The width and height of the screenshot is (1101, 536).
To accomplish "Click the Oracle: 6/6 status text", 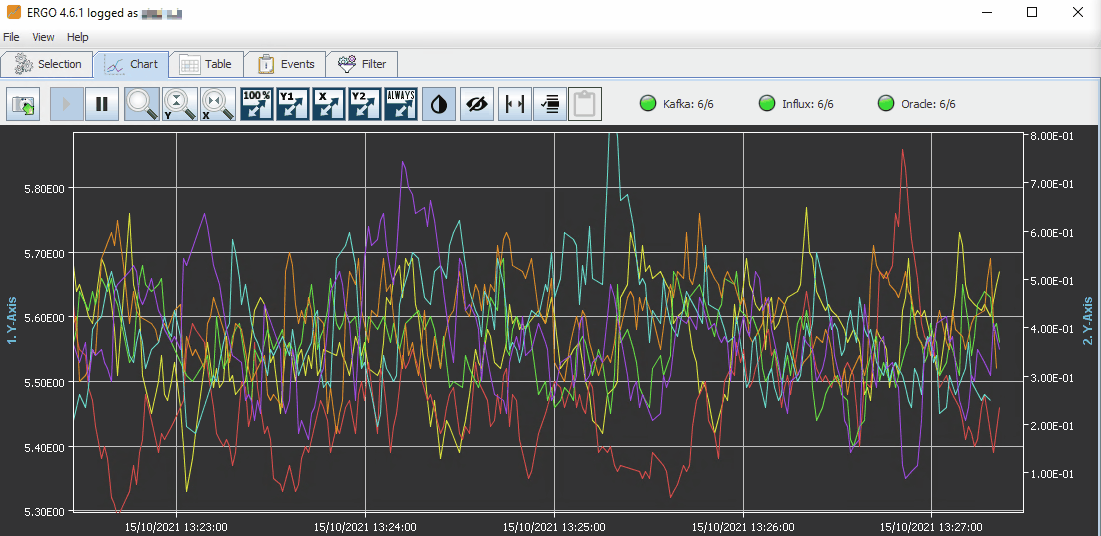I will click(x=928, y=104).
